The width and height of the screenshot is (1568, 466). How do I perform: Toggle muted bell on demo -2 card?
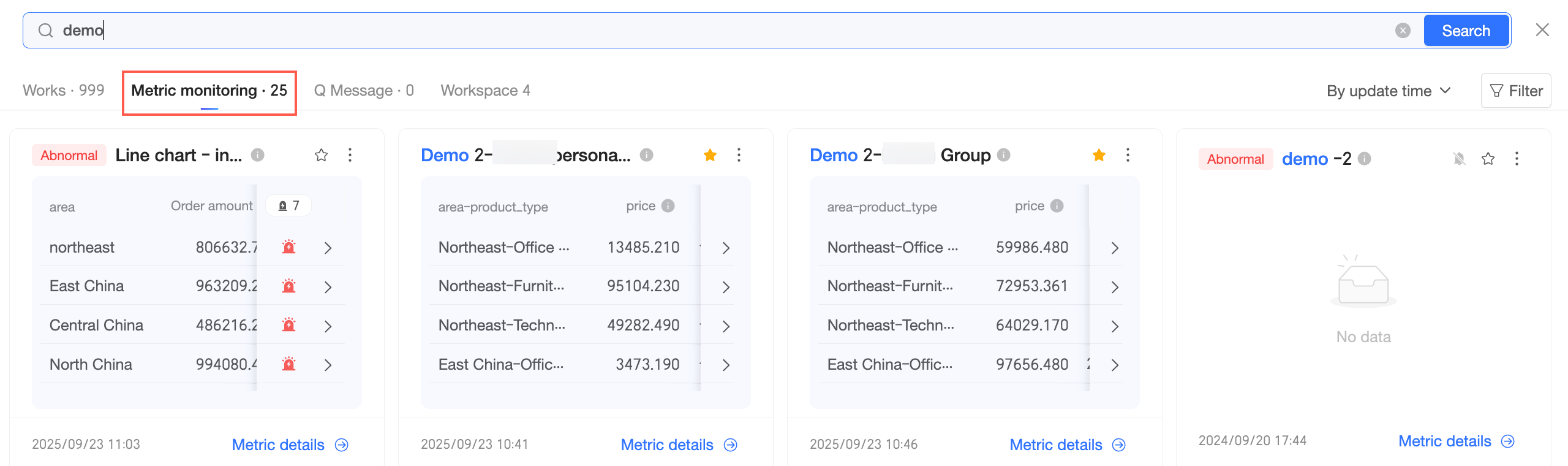[1460, 159]
